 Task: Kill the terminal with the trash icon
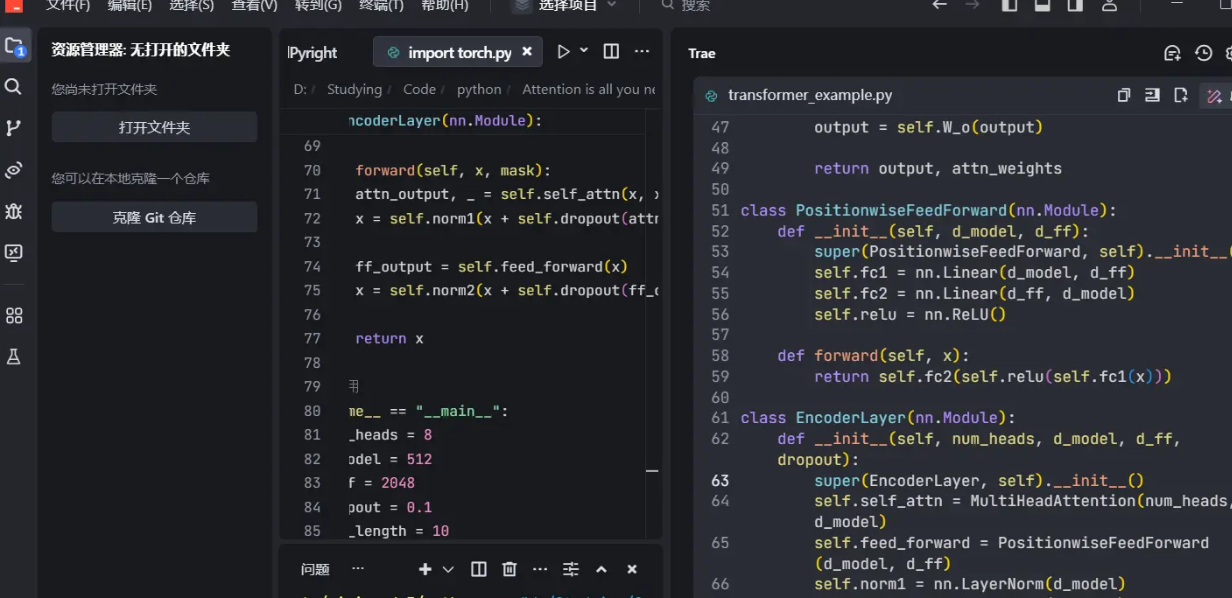point(509,569)
